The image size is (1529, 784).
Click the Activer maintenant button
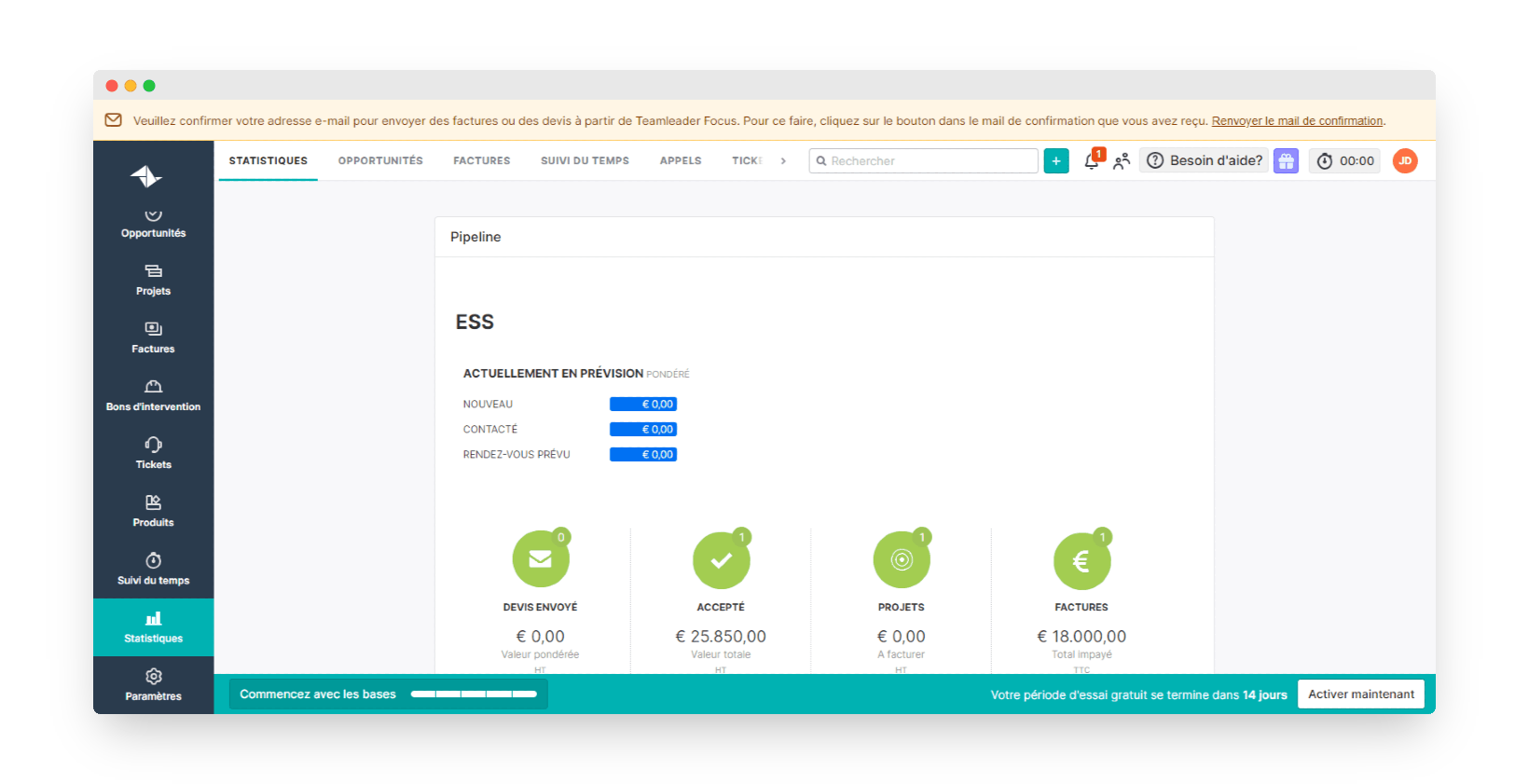(1361, 694)
